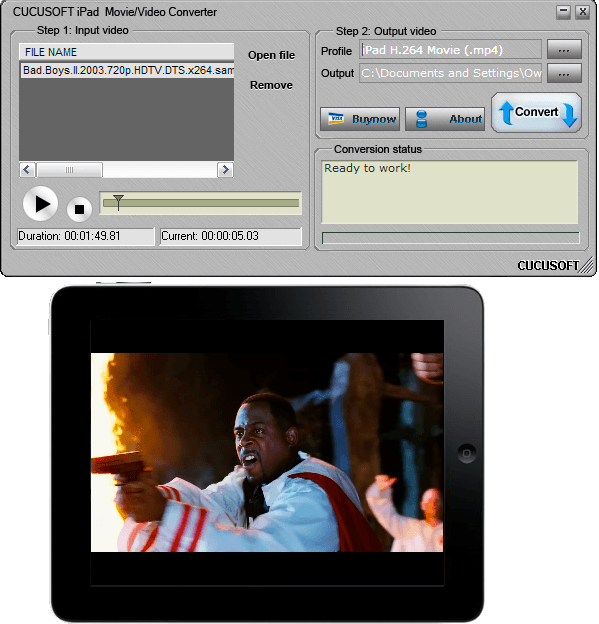599x624 pixels.
Task: Click the CUCUSOFT logo link
Action: [548, 265]
